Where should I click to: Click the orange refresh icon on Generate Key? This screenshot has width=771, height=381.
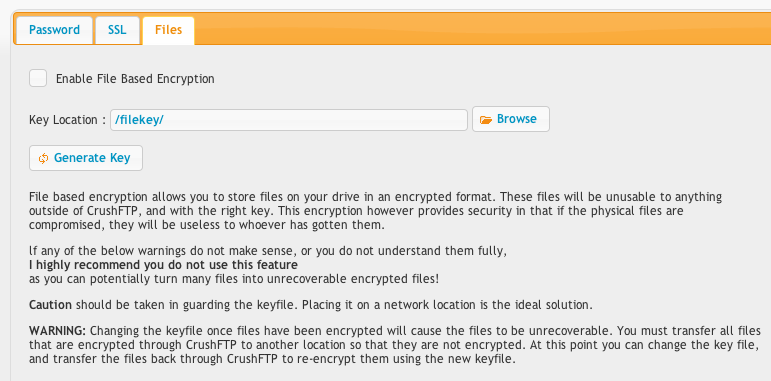click(x=43, y=158)
